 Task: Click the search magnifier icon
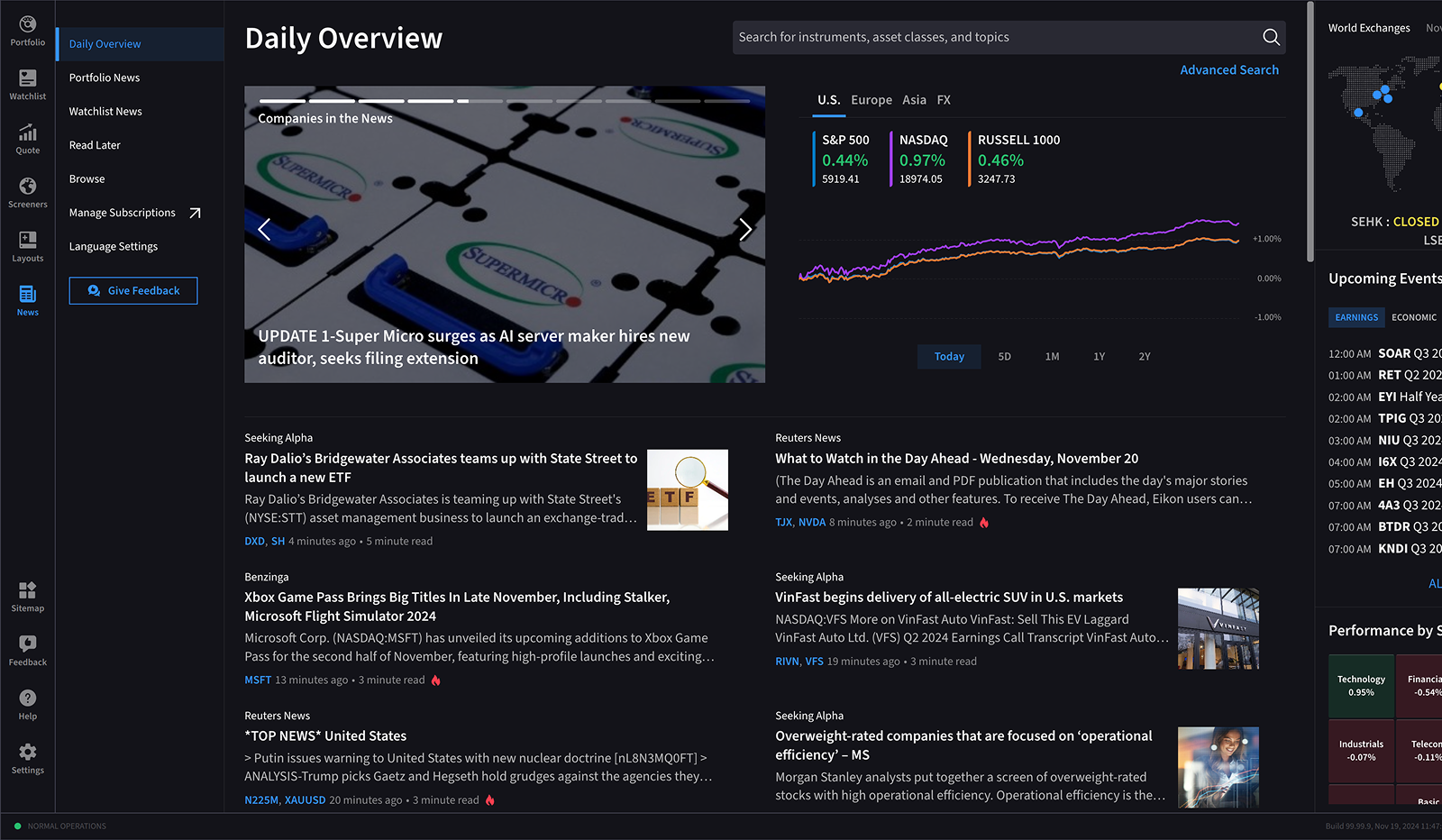click(1271, 37)
